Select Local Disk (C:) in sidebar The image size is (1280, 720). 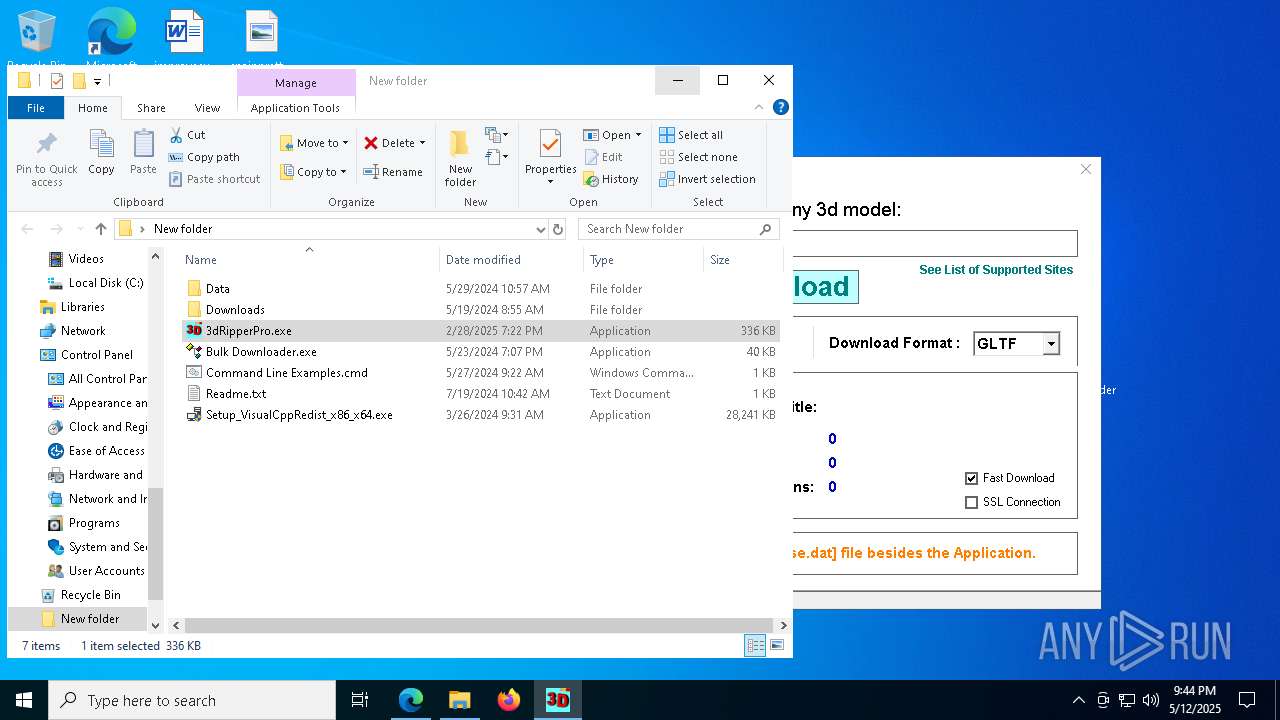click(106, 283)
